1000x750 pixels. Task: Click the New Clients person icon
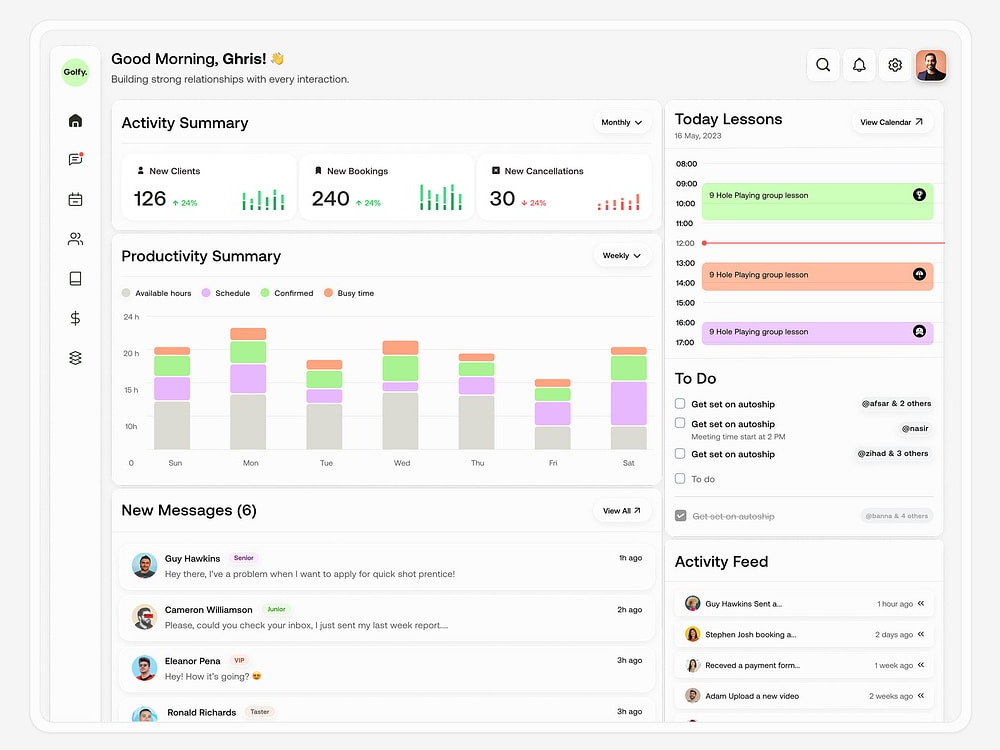point(140,171)
